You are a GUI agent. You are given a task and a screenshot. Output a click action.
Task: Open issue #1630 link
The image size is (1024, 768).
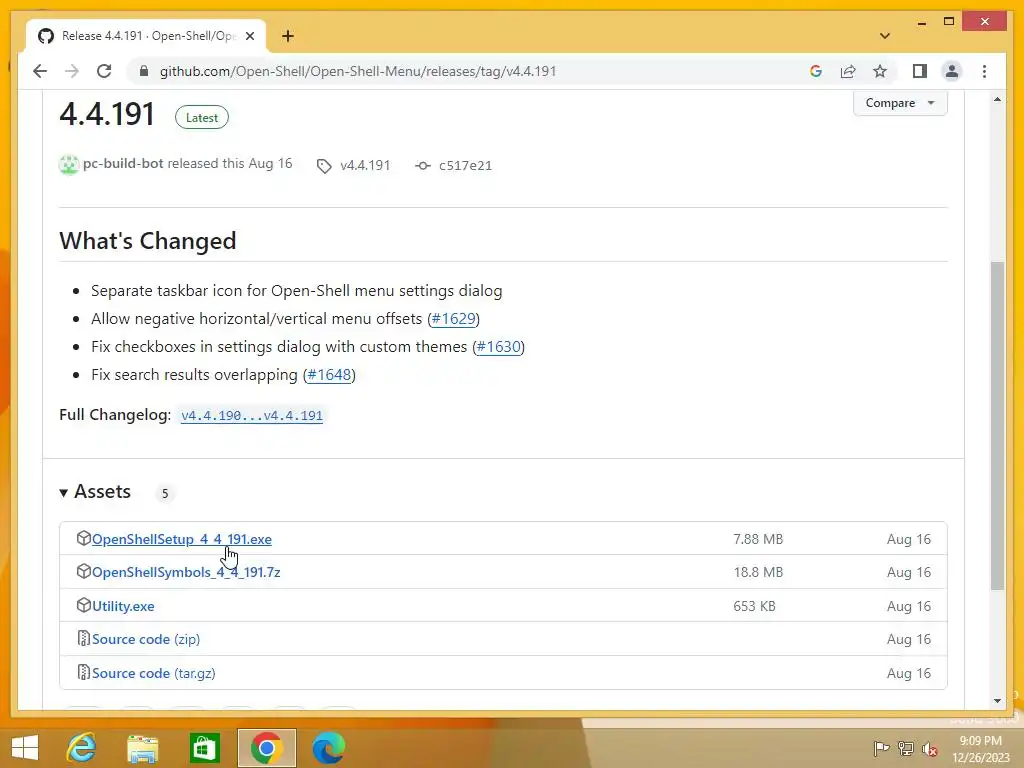click(498, 347)
